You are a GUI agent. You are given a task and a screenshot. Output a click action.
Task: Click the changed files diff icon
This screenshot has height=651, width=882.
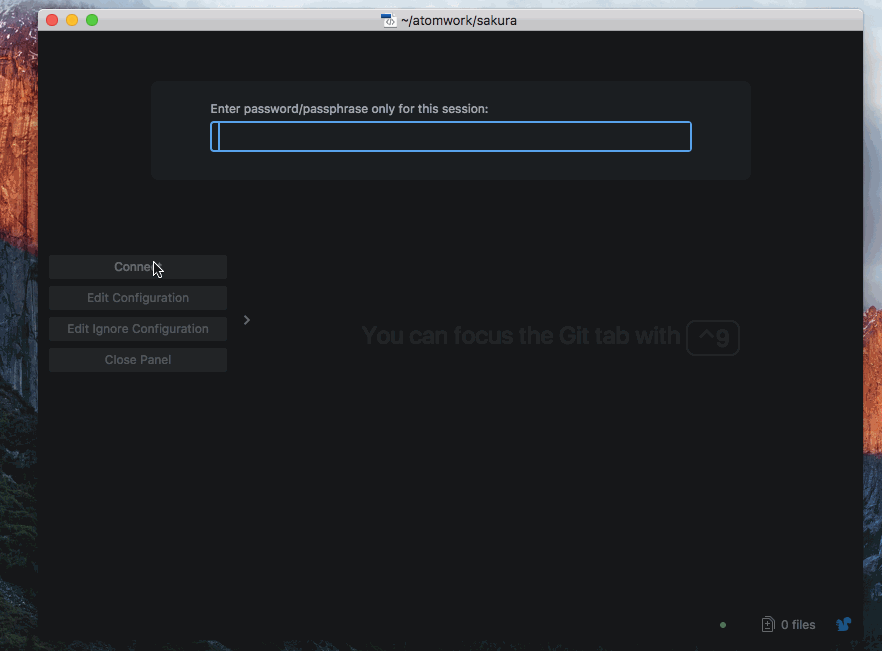(x=768, y=624)
